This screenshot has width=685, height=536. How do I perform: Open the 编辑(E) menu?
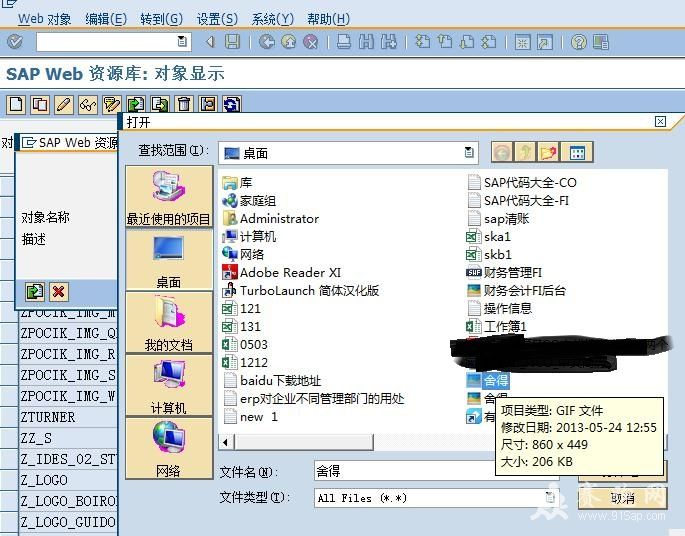point(106,19)
